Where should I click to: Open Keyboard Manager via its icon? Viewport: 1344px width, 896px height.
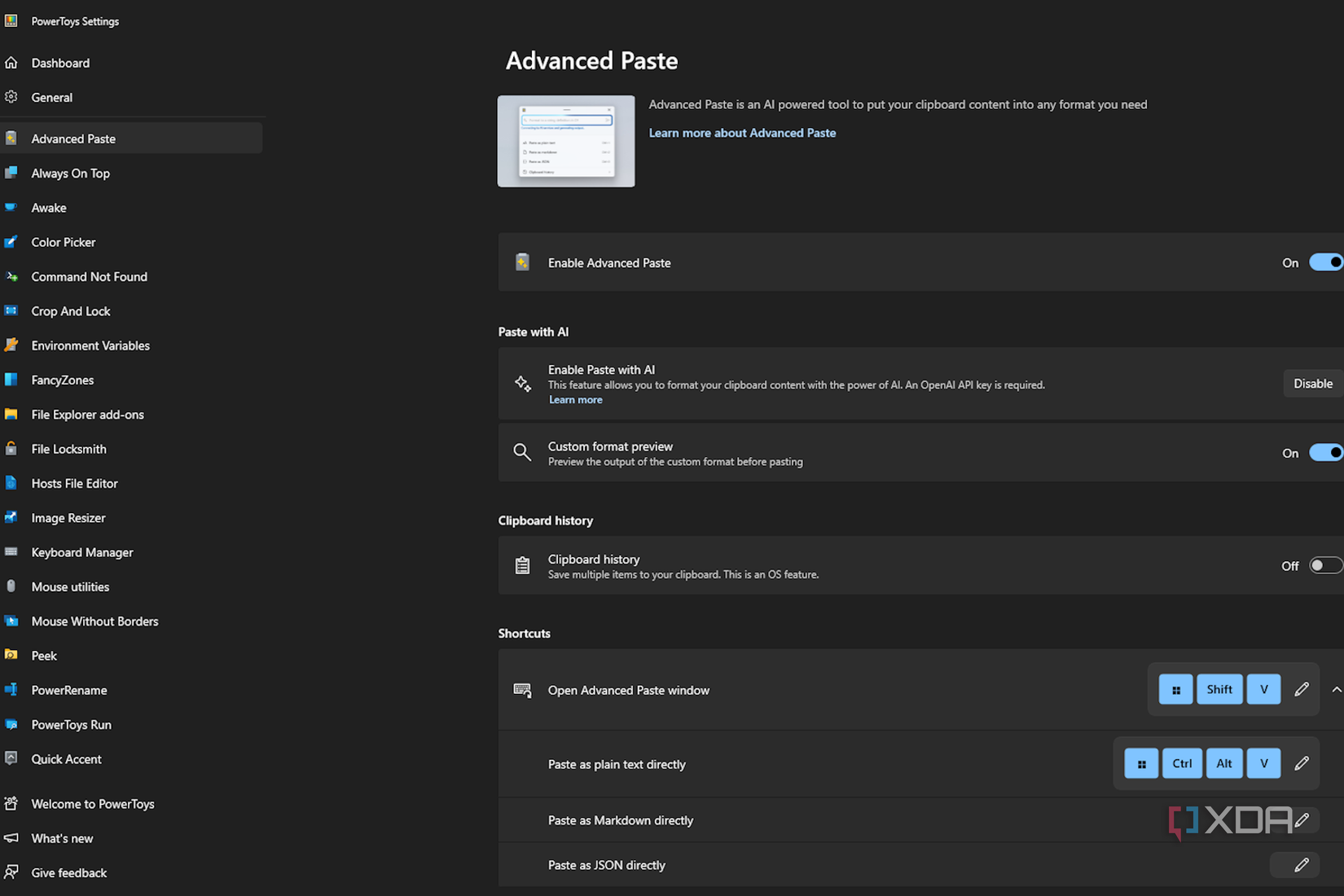pyautogui.click(x=11, y=552)
